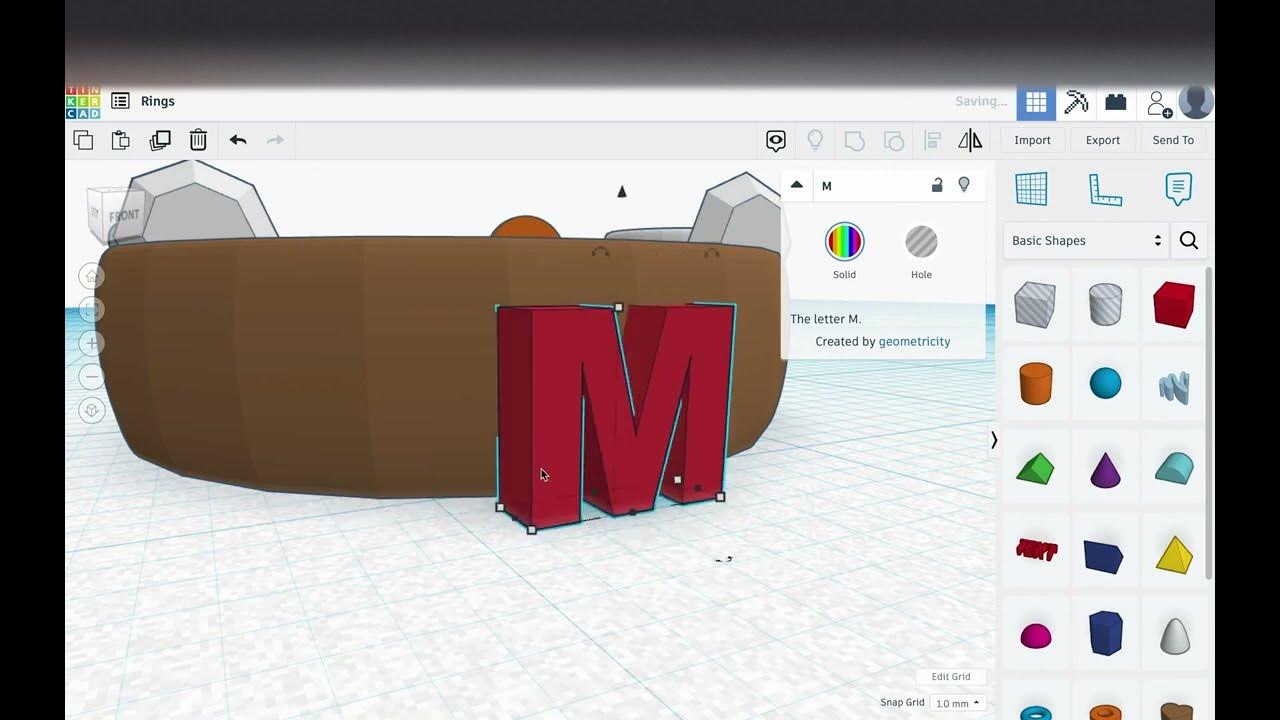Click the Copy icon in toolbar

[x=84, y=140]
